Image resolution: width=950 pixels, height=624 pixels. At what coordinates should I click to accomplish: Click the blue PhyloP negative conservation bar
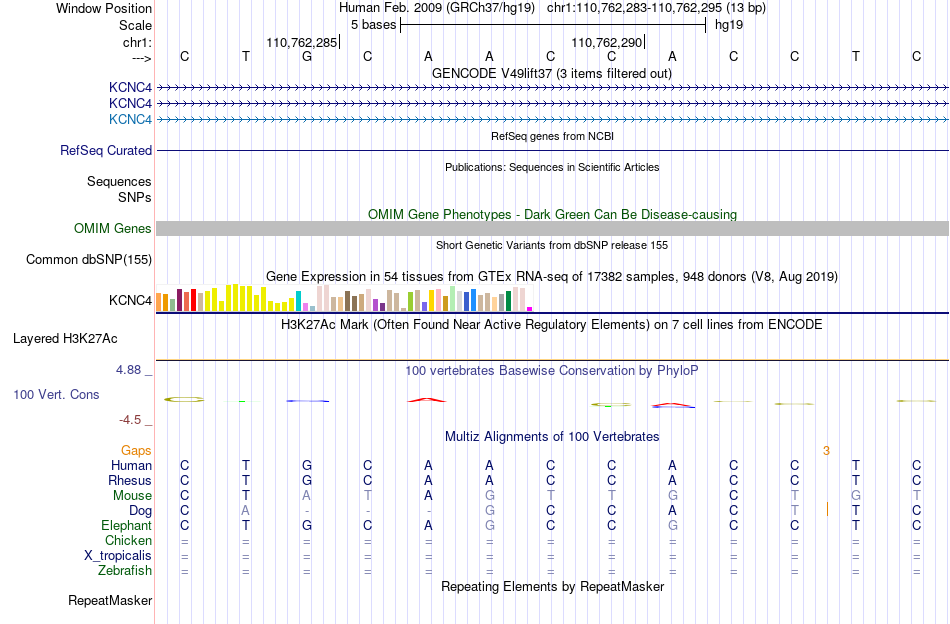(x=308, y=400)
